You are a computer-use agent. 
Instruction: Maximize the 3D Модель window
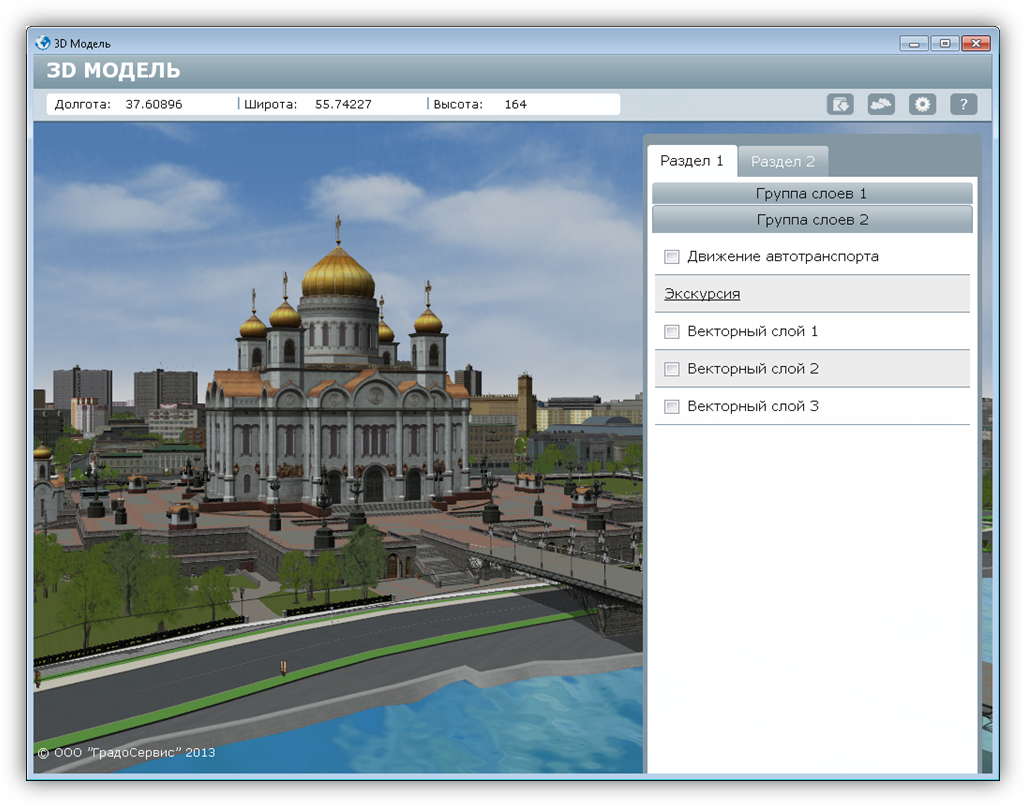944,43
